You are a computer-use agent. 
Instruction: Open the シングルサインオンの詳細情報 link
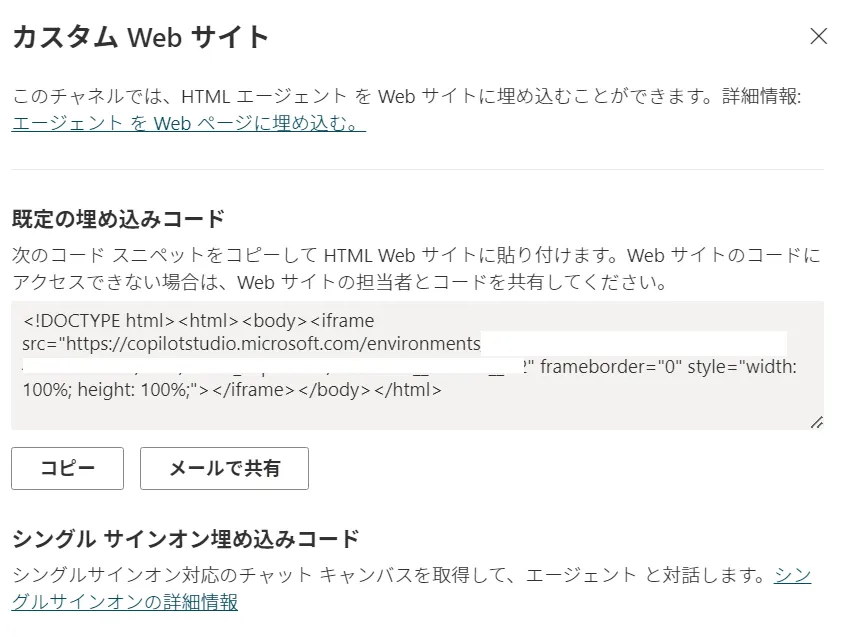124,601
